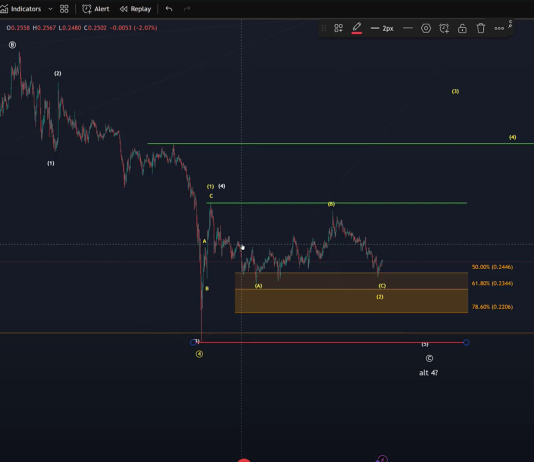Click the circled B label at top left

(x=12, y=45)
